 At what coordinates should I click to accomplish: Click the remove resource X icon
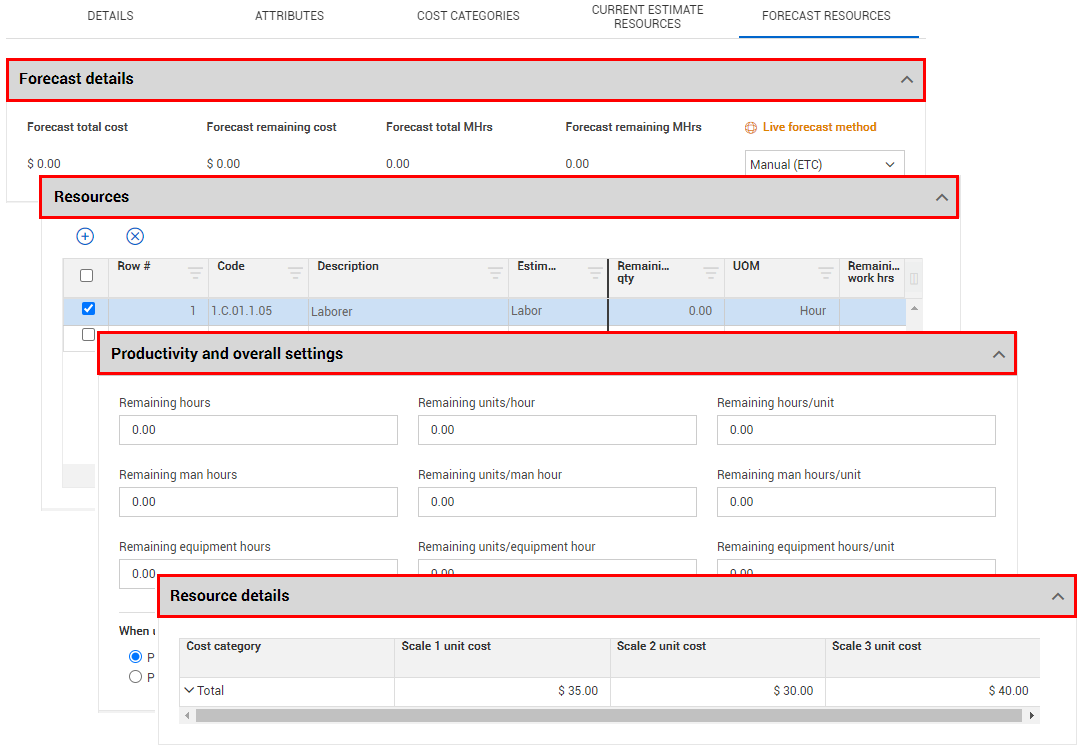135,236
